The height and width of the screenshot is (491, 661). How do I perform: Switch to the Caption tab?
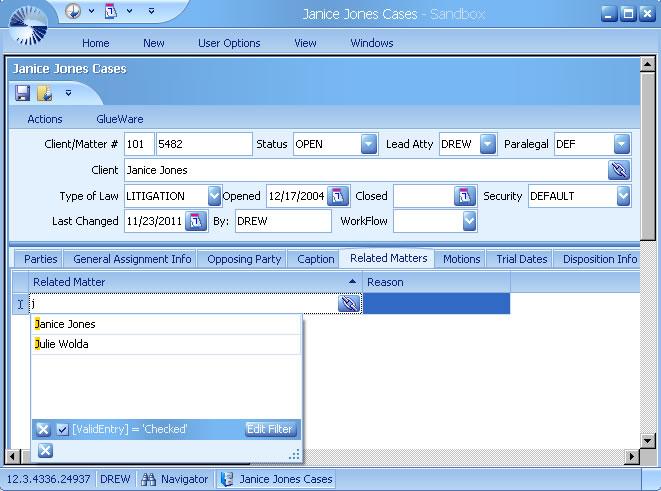(316, 259)
